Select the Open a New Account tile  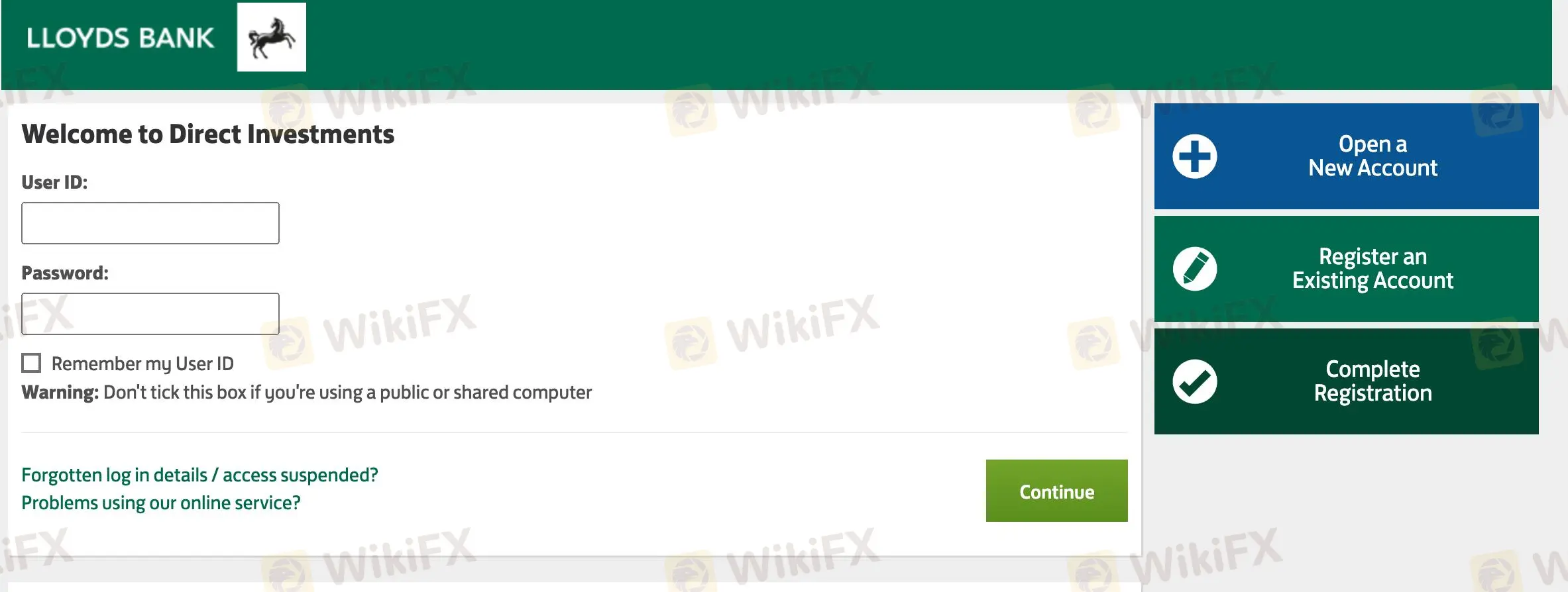click(x=1346, y=156)
